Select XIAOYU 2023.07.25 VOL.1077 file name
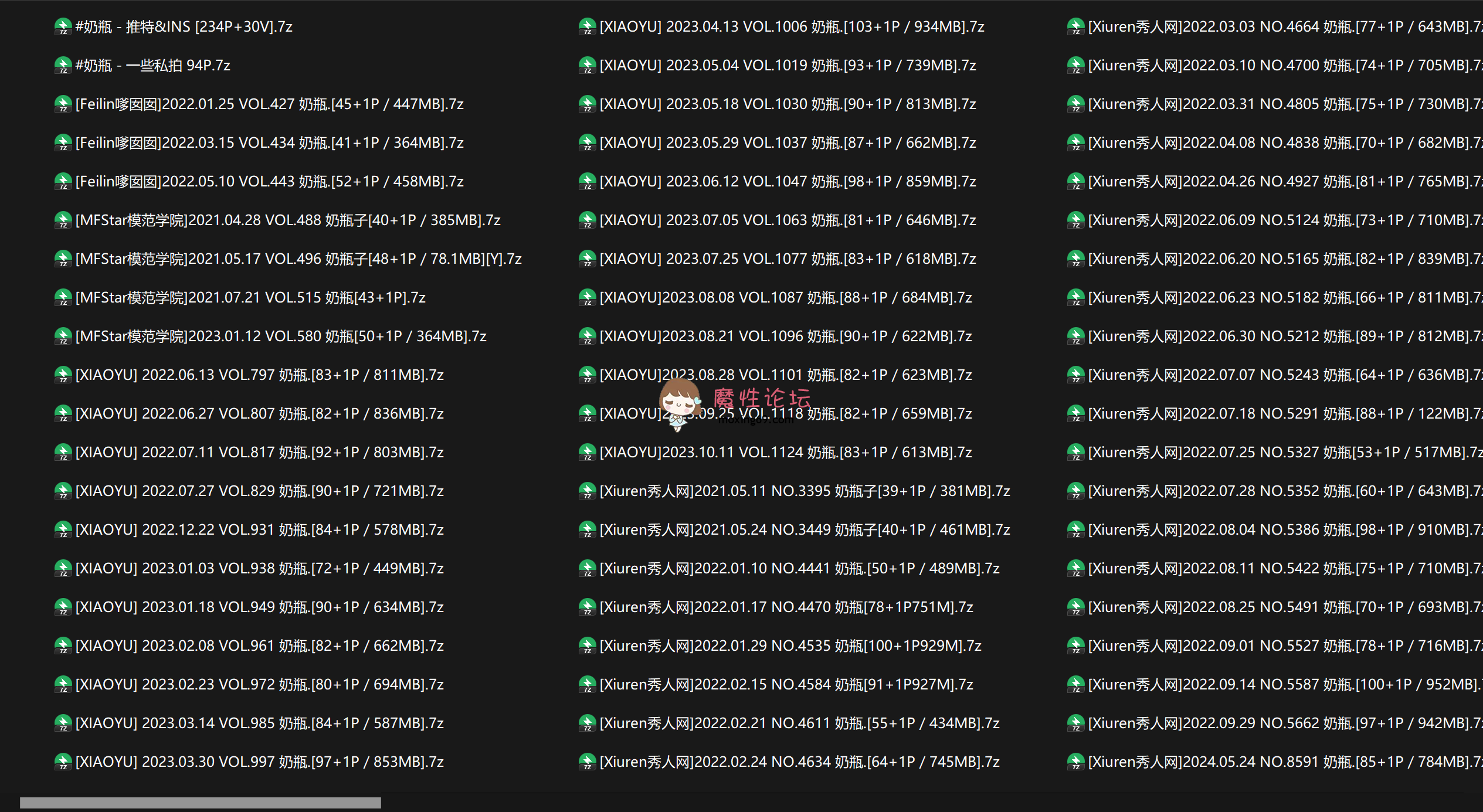1483x812 pixels. 788,259
